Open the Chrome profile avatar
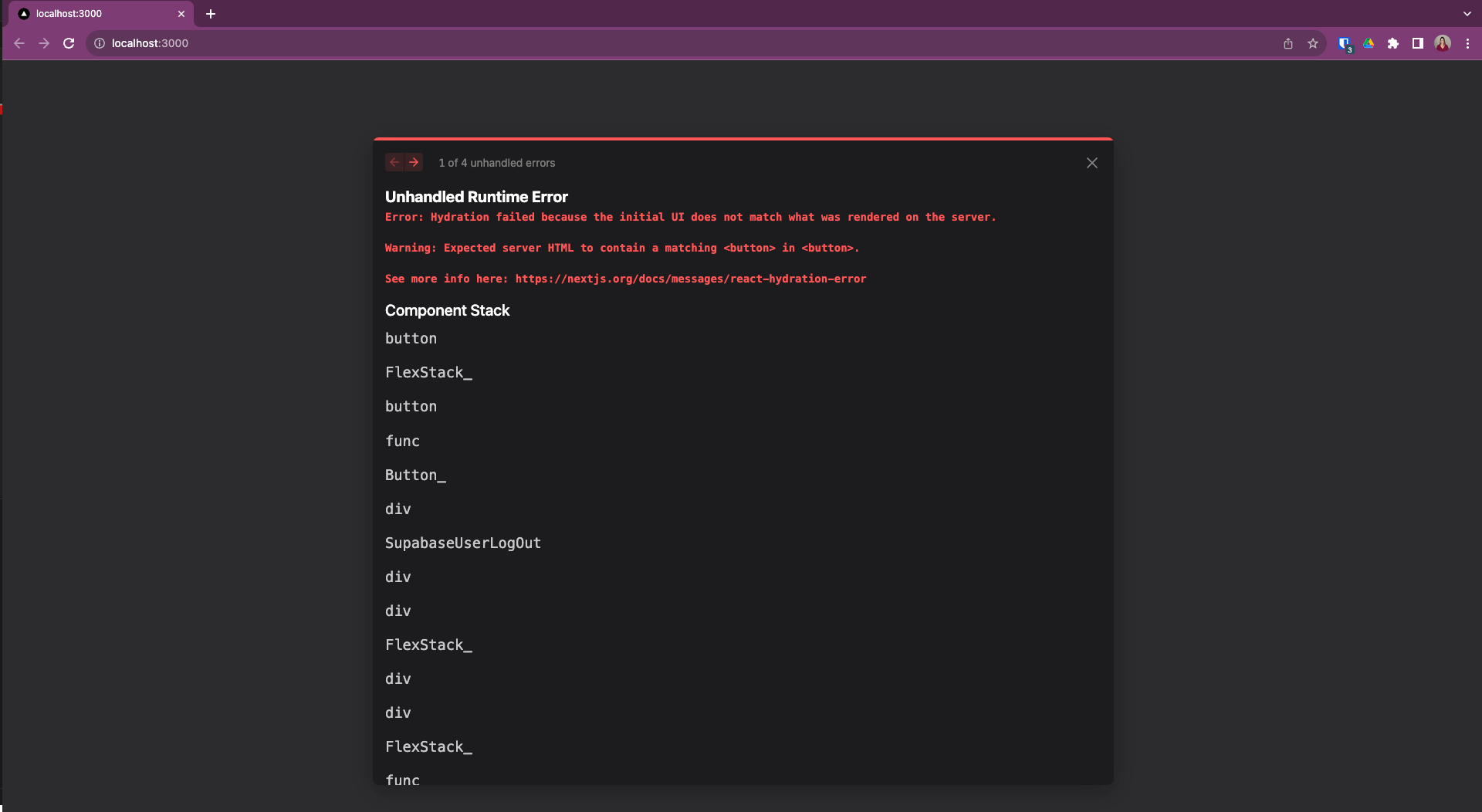Viewport: 1482px width, 812px height. point(1443,43)
